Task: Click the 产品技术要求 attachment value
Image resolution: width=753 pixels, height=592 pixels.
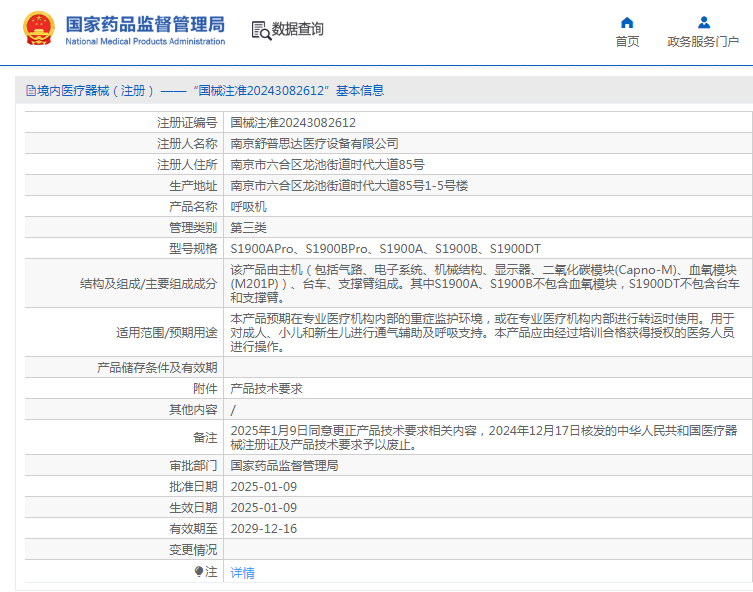Action: pyautogui.click(x=266, y=389)
